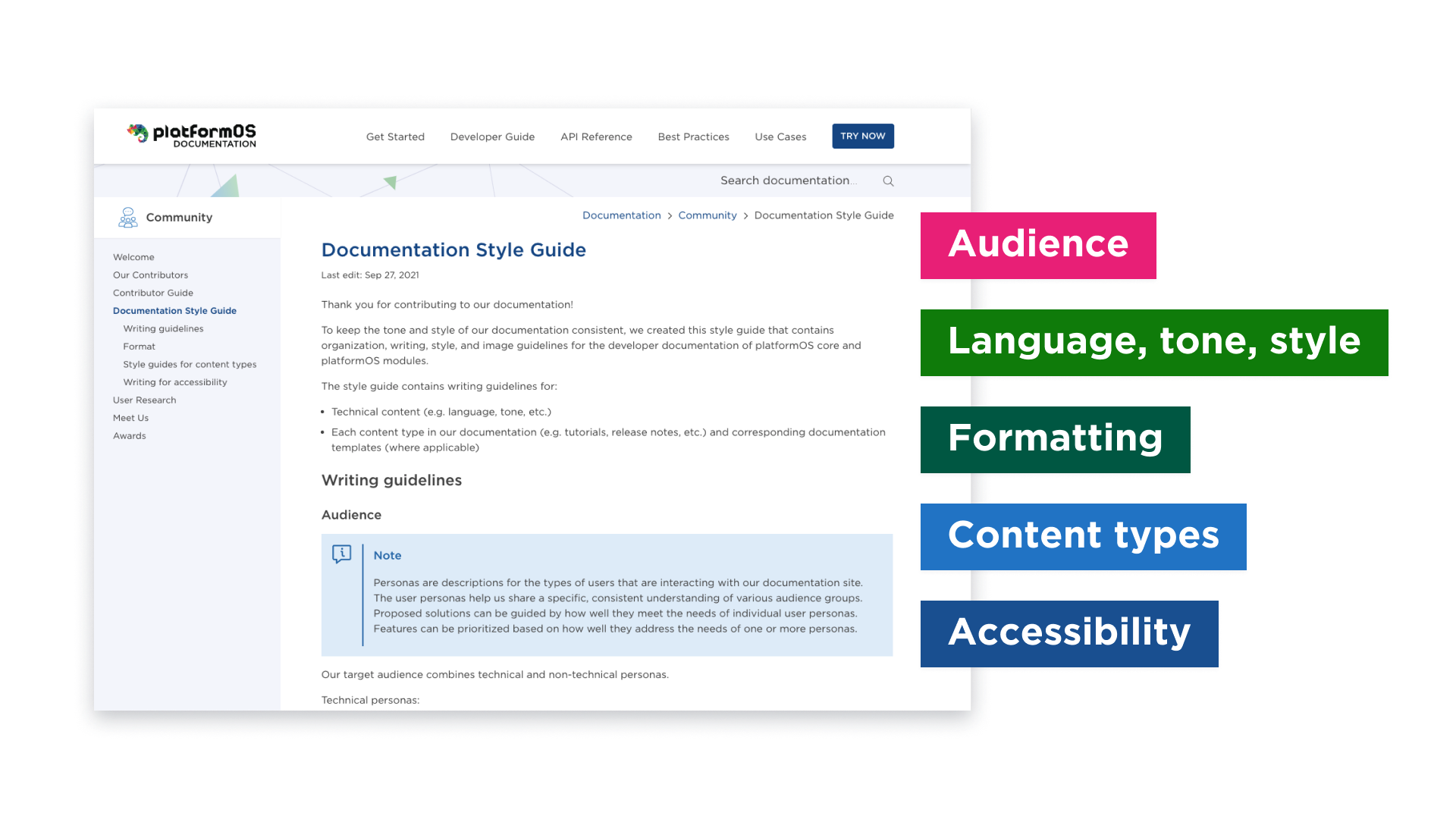Click the search magnifier icon
1456x819 pixels.
(x=887, y=180)
